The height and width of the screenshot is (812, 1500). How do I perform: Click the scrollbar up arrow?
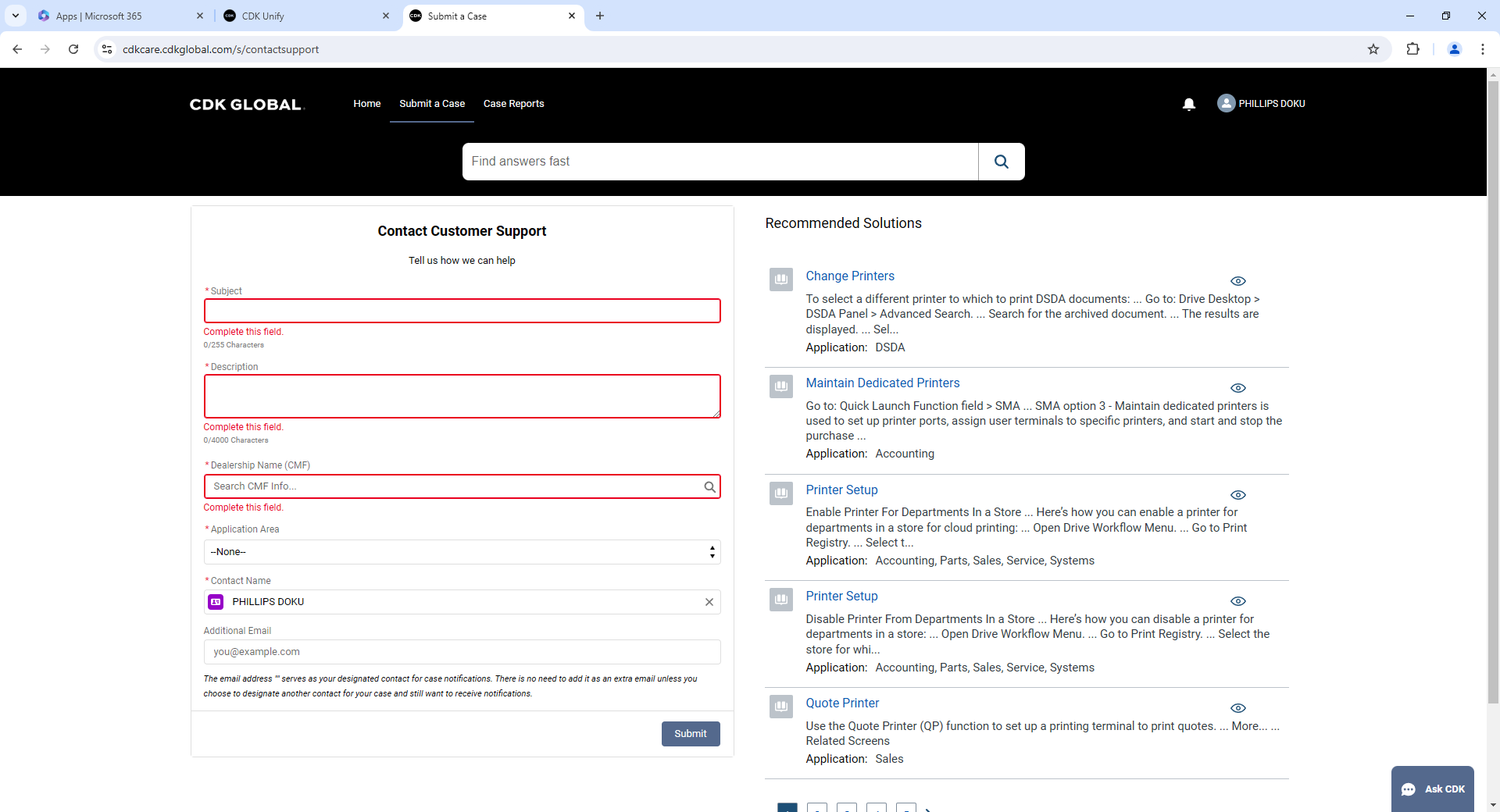coord(1493,75)
